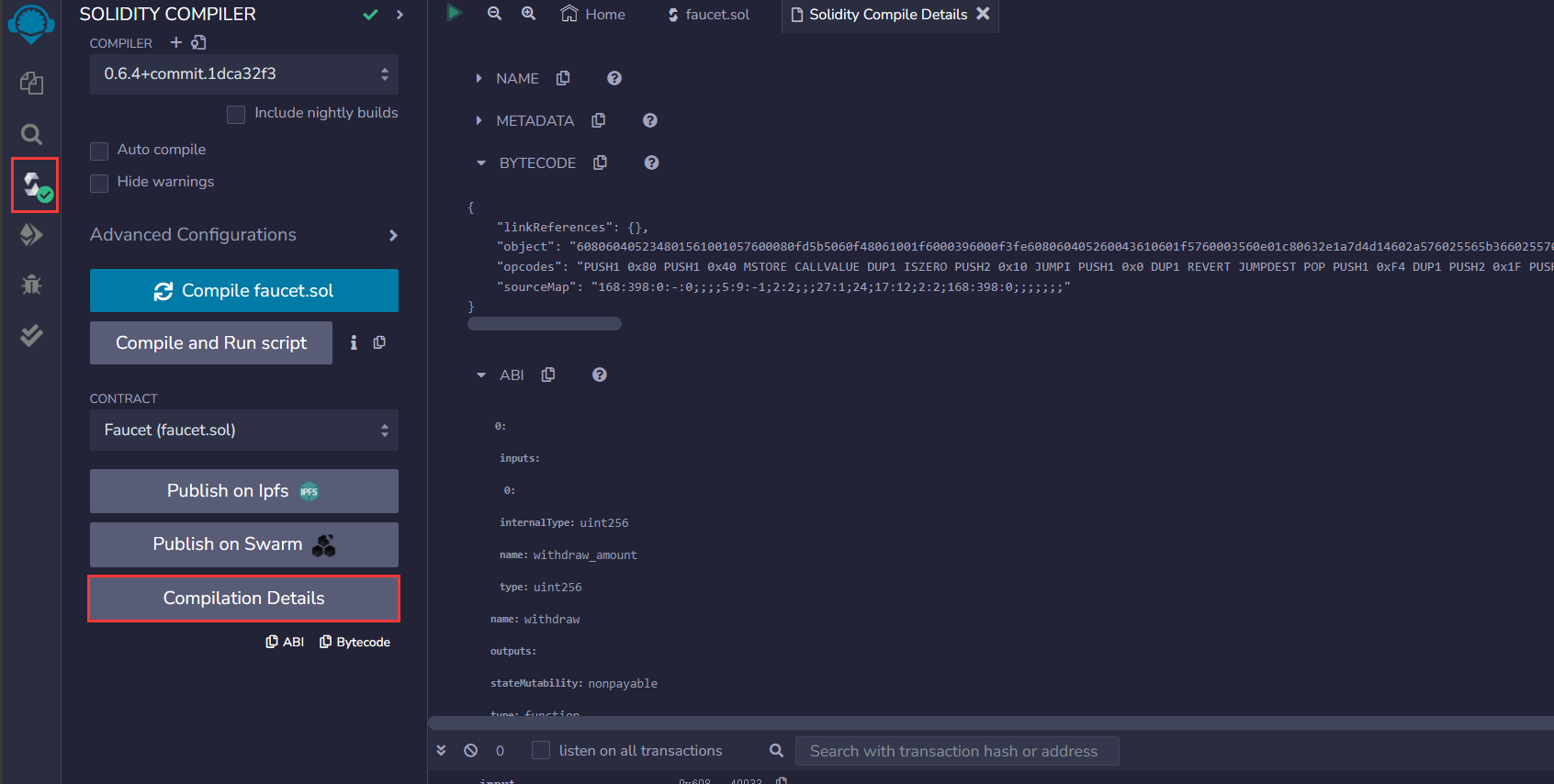The width and height of the screenshot is (1554, 784).
Task: Check the Hide warnings option
Action: (x=99, y=183)
